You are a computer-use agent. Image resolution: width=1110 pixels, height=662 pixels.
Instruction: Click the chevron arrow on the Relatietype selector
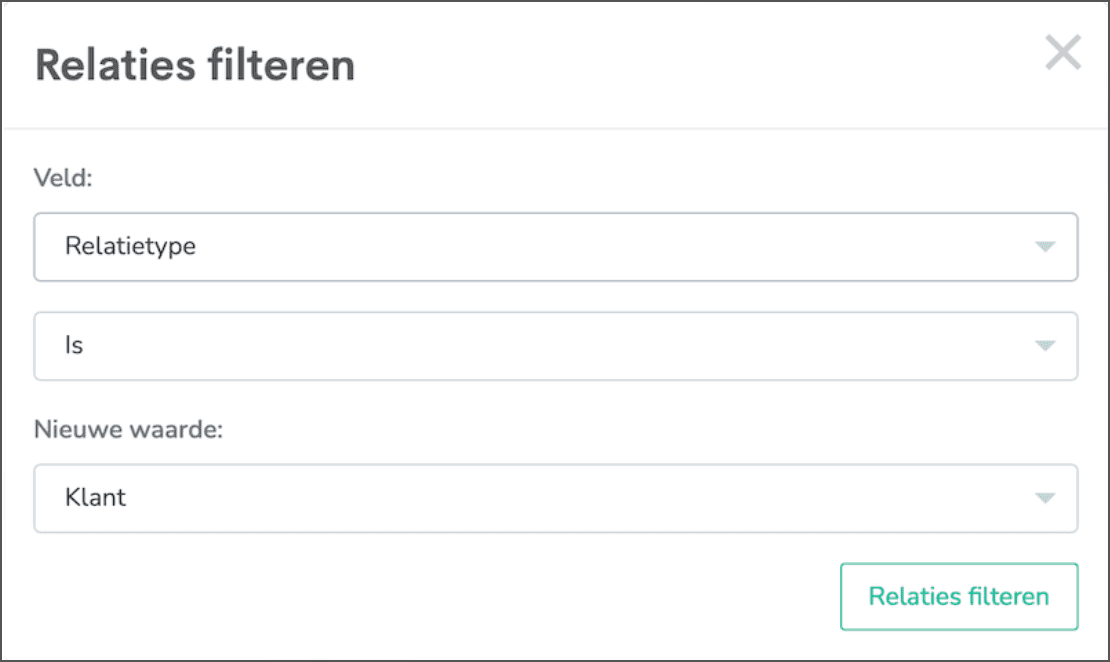click(x=1043, y=246)
